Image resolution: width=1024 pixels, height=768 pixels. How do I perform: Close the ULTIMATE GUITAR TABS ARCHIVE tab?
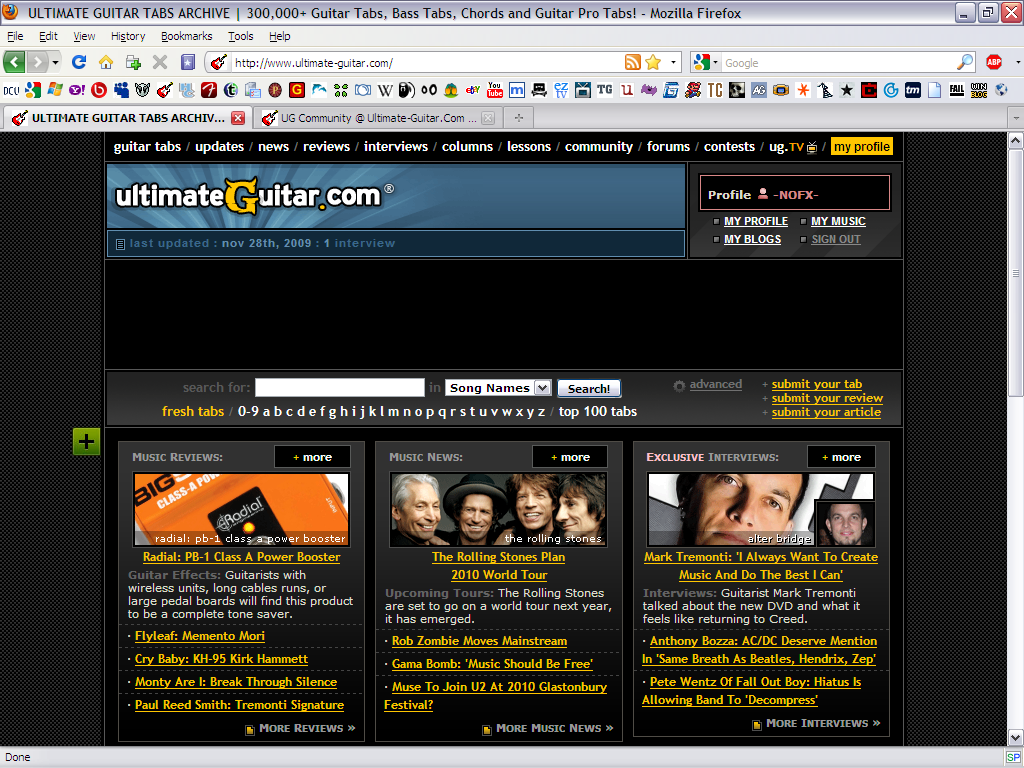pyautogui.click(x=238, y=118)
